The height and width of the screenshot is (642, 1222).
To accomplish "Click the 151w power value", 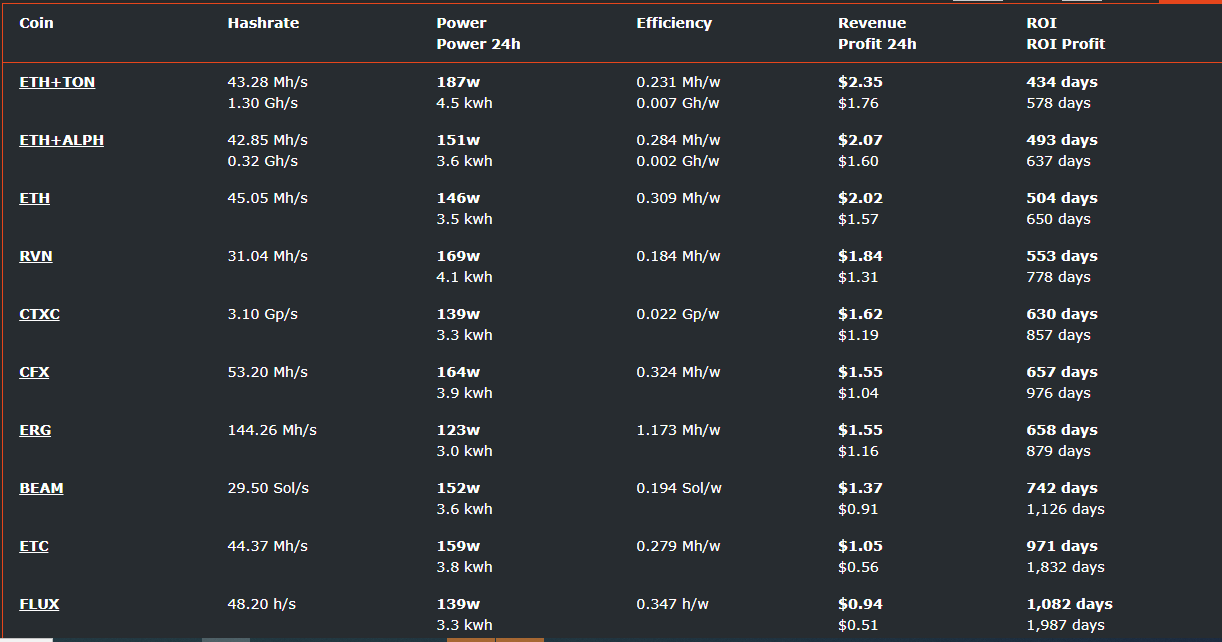I will point(458,140).
